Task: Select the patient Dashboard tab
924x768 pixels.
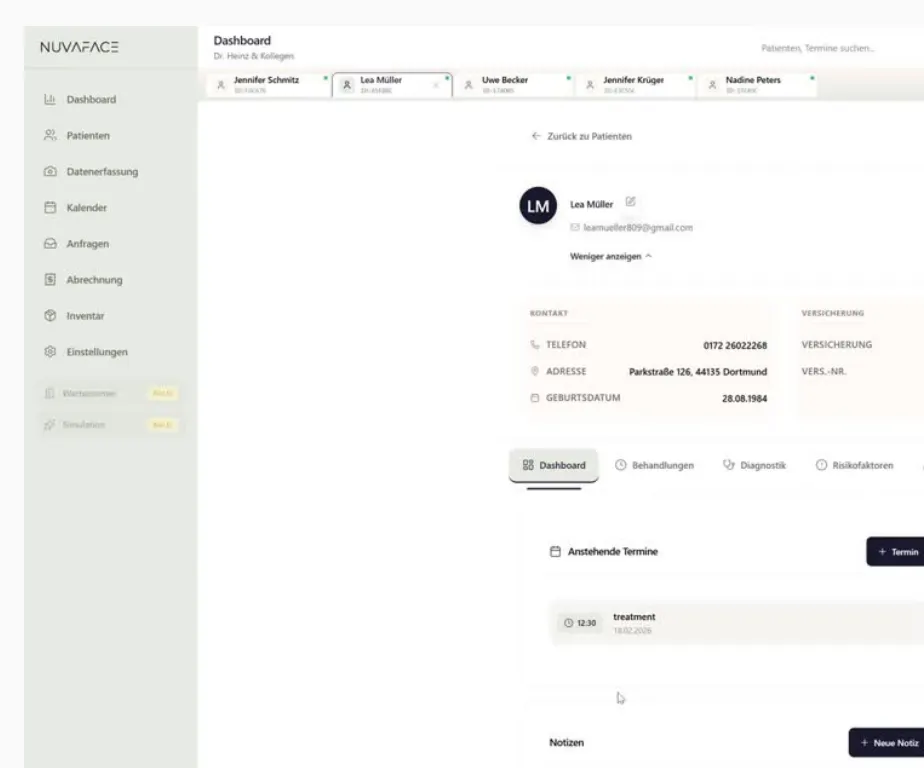Action: tap(554, 466)
